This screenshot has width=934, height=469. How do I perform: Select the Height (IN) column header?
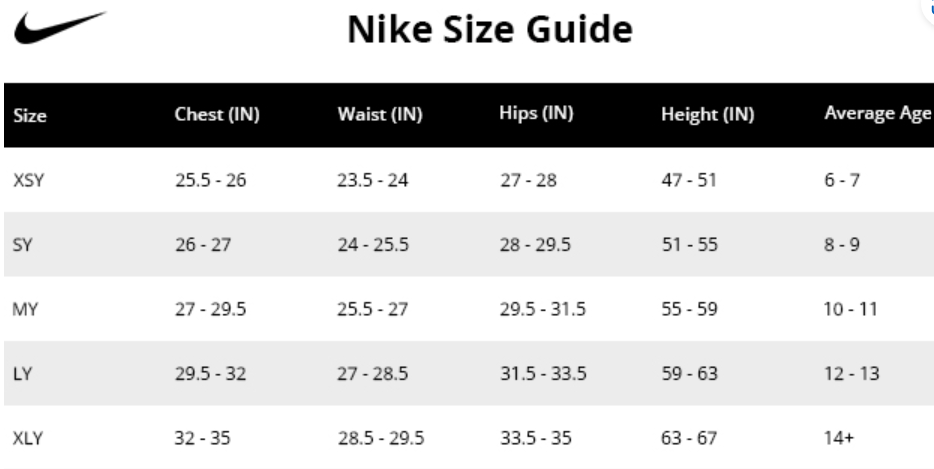coord(708,114)
